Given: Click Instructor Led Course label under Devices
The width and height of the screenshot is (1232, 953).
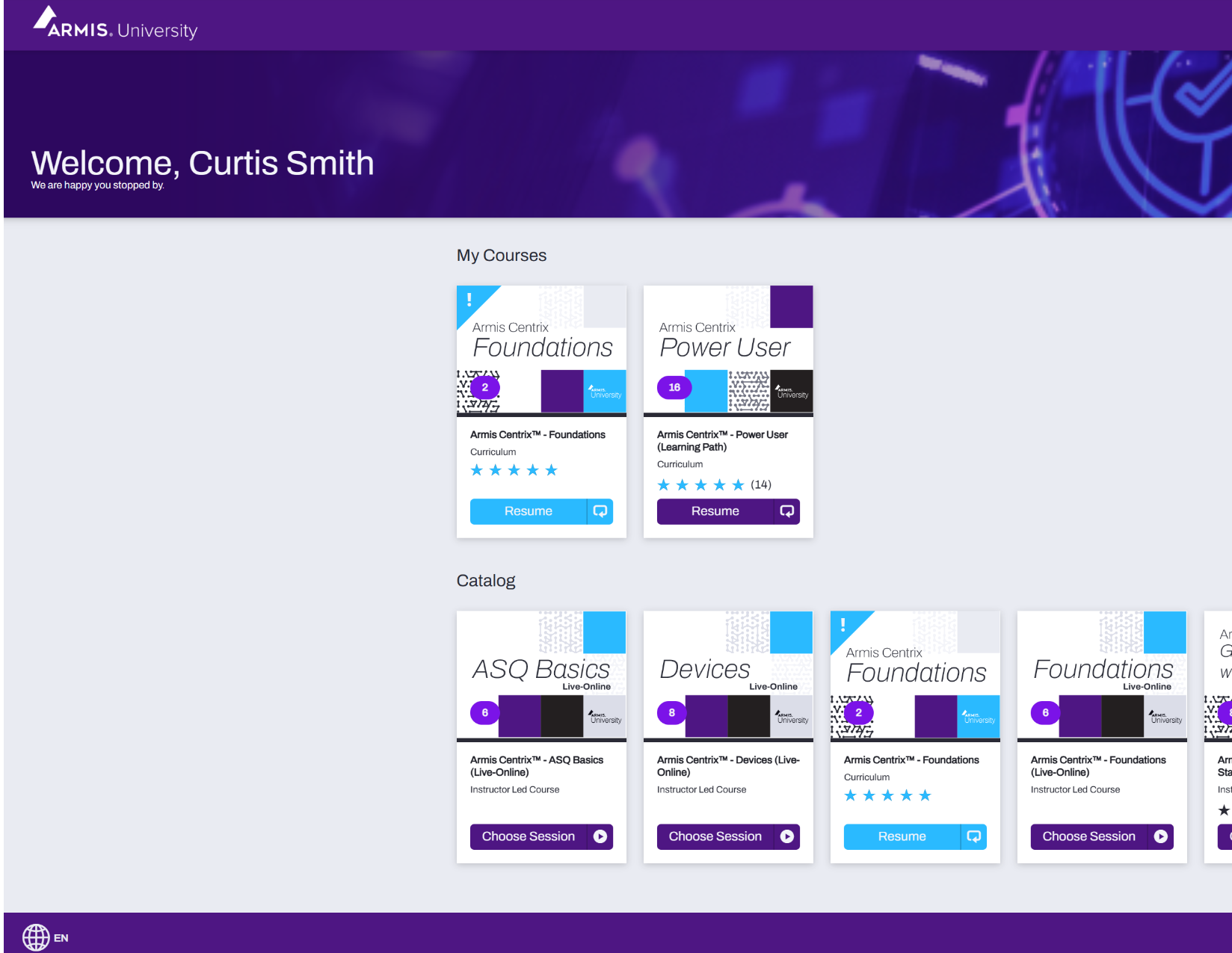Looking at the screenshot, I should pos(701,789).
